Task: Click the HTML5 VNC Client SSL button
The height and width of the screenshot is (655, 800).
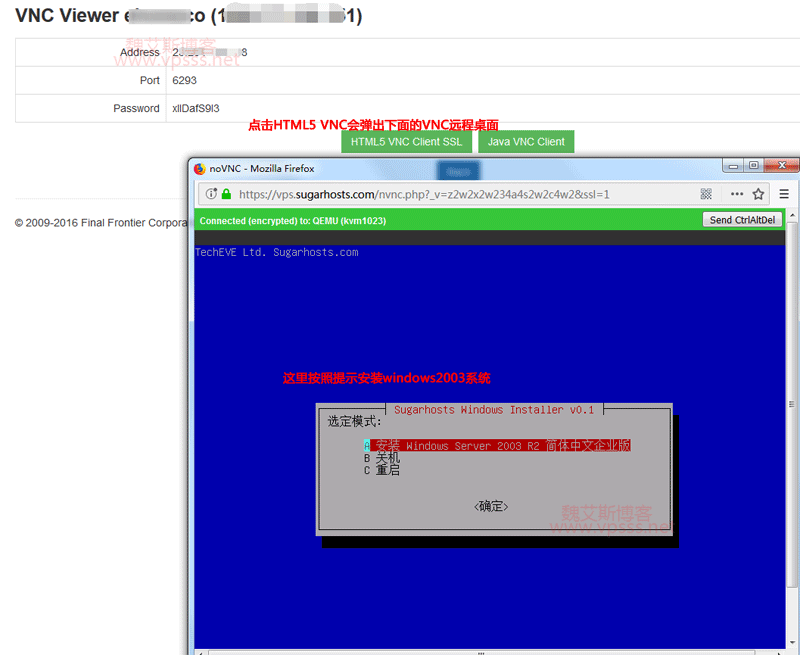Action: coord(406,142)
